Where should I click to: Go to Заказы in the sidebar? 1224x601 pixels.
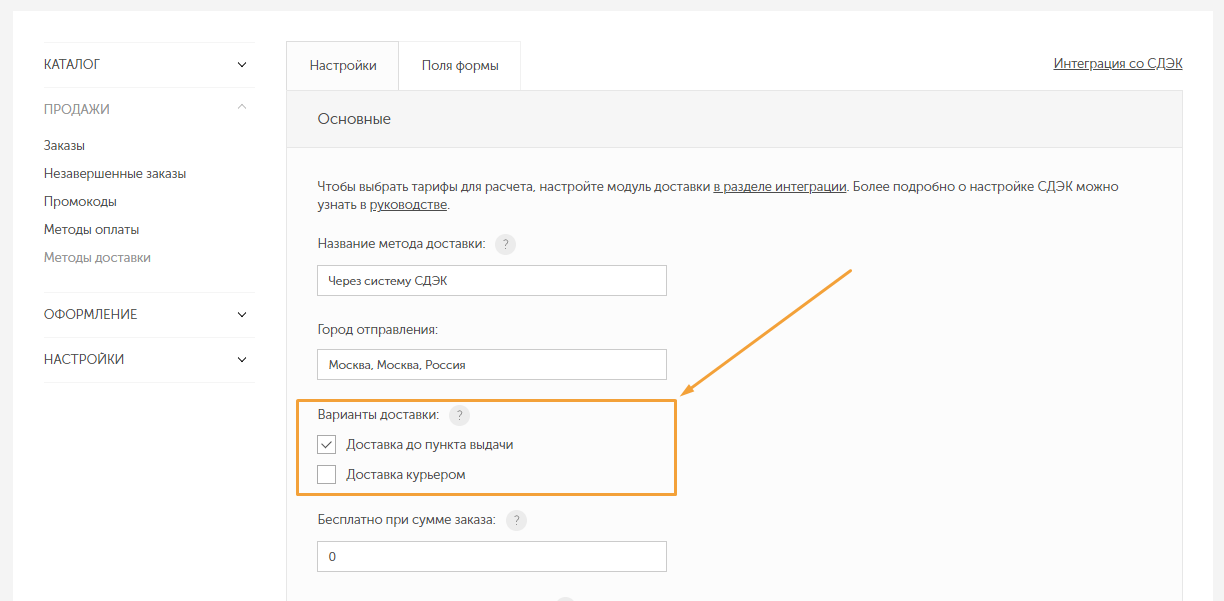point(64,145)
